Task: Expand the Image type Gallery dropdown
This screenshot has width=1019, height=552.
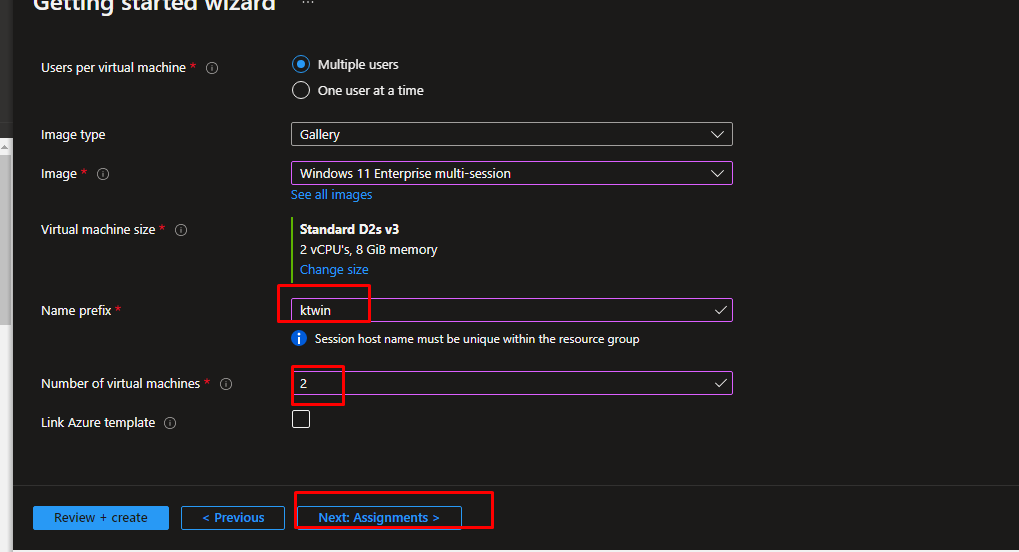Action: (511, 134)
